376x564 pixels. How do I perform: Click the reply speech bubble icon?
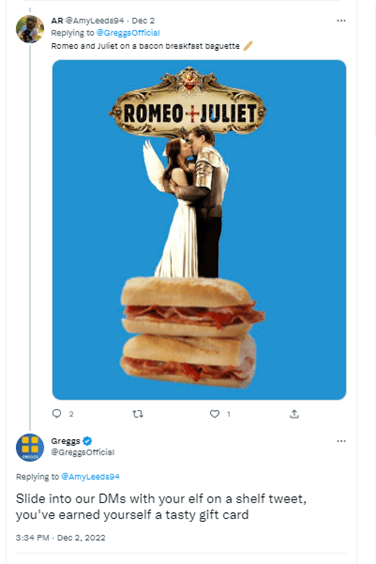click(x=57, y=414)
